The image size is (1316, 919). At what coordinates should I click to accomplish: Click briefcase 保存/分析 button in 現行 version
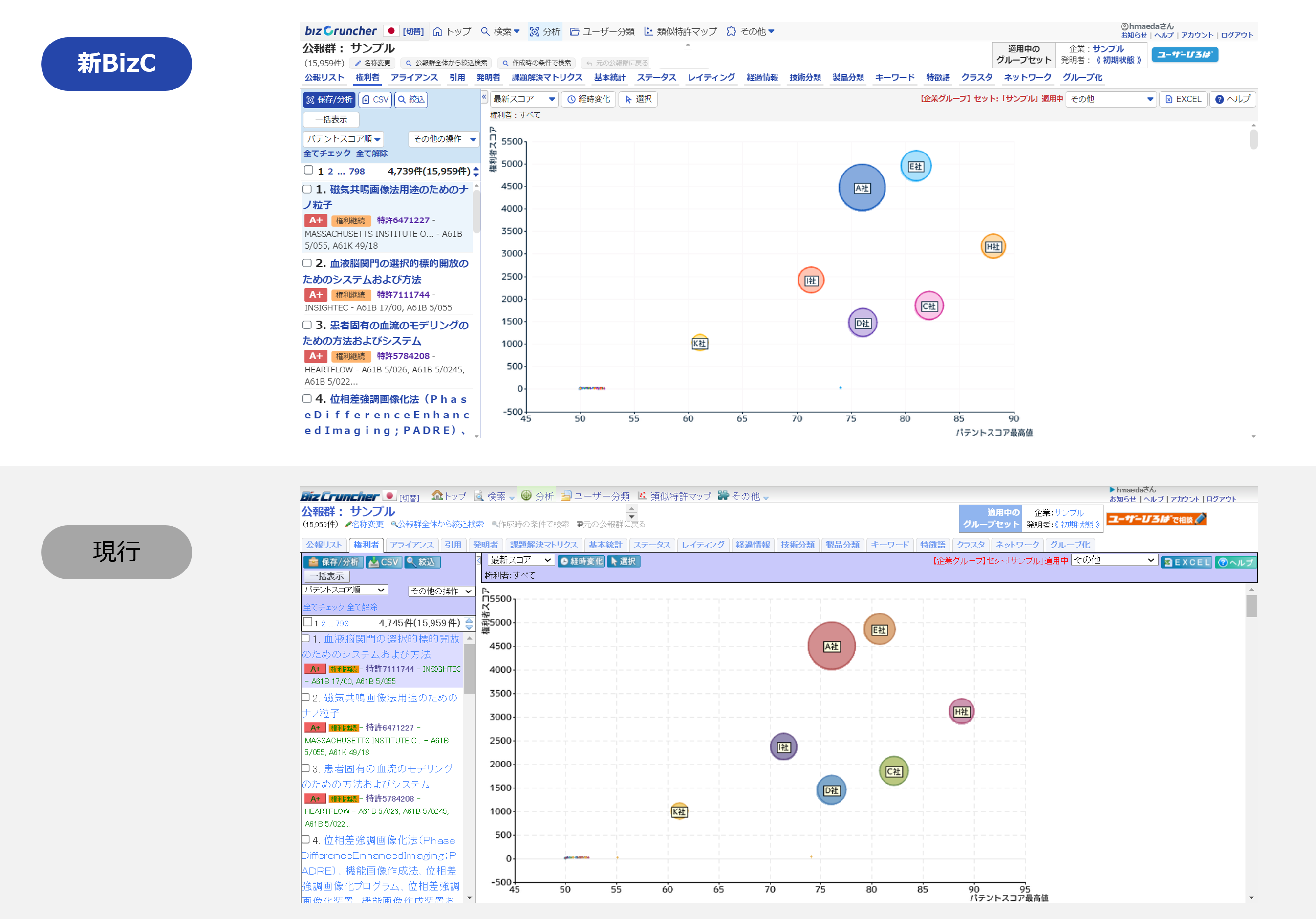click(x=334, y=562)
